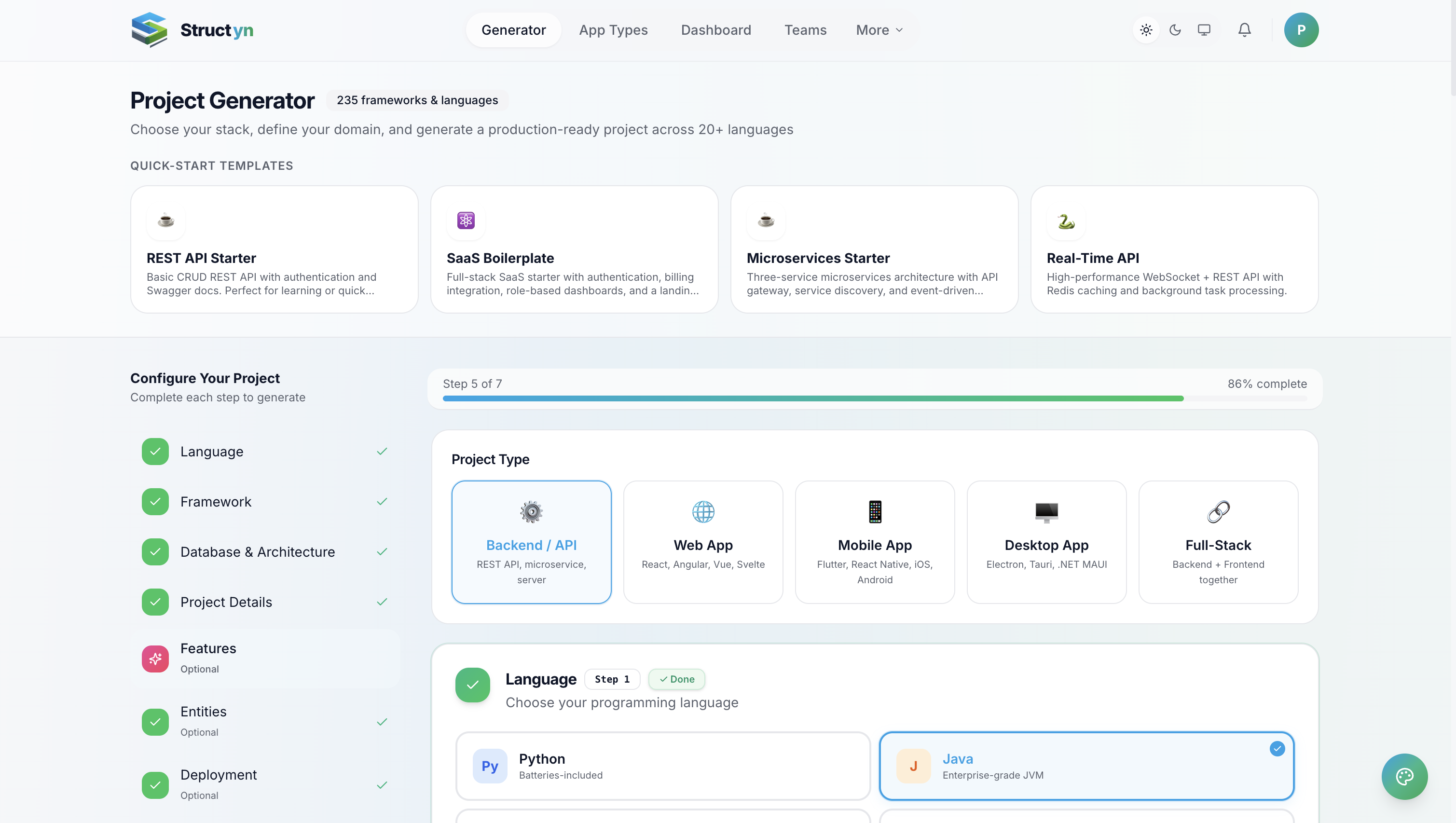This screenshot has width=1456, height=823.
Task: Toggle the Java selected checkmark
Action: [1277, 749]
